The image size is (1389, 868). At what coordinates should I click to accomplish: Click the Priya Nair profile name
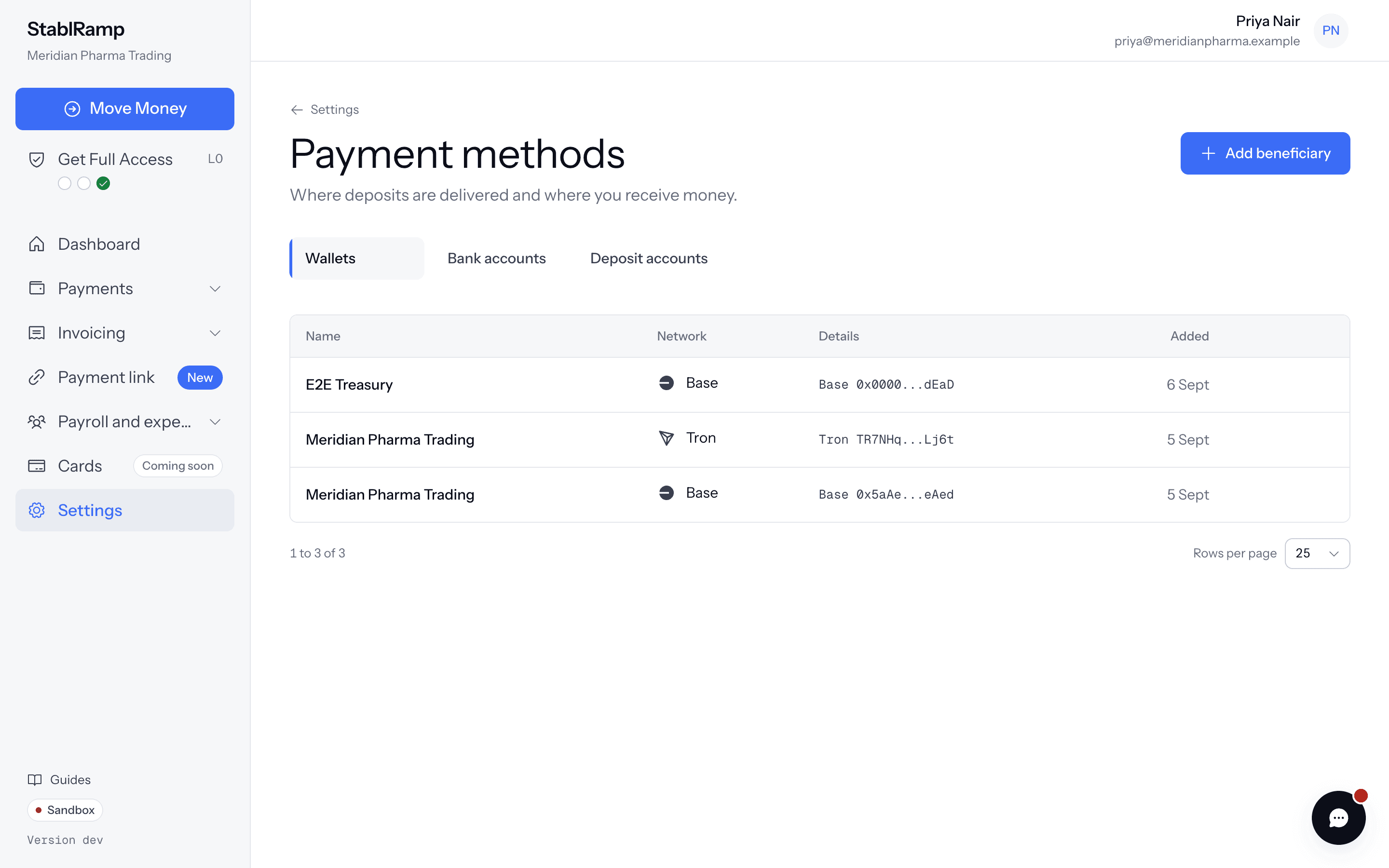[x=1267, y=21]
